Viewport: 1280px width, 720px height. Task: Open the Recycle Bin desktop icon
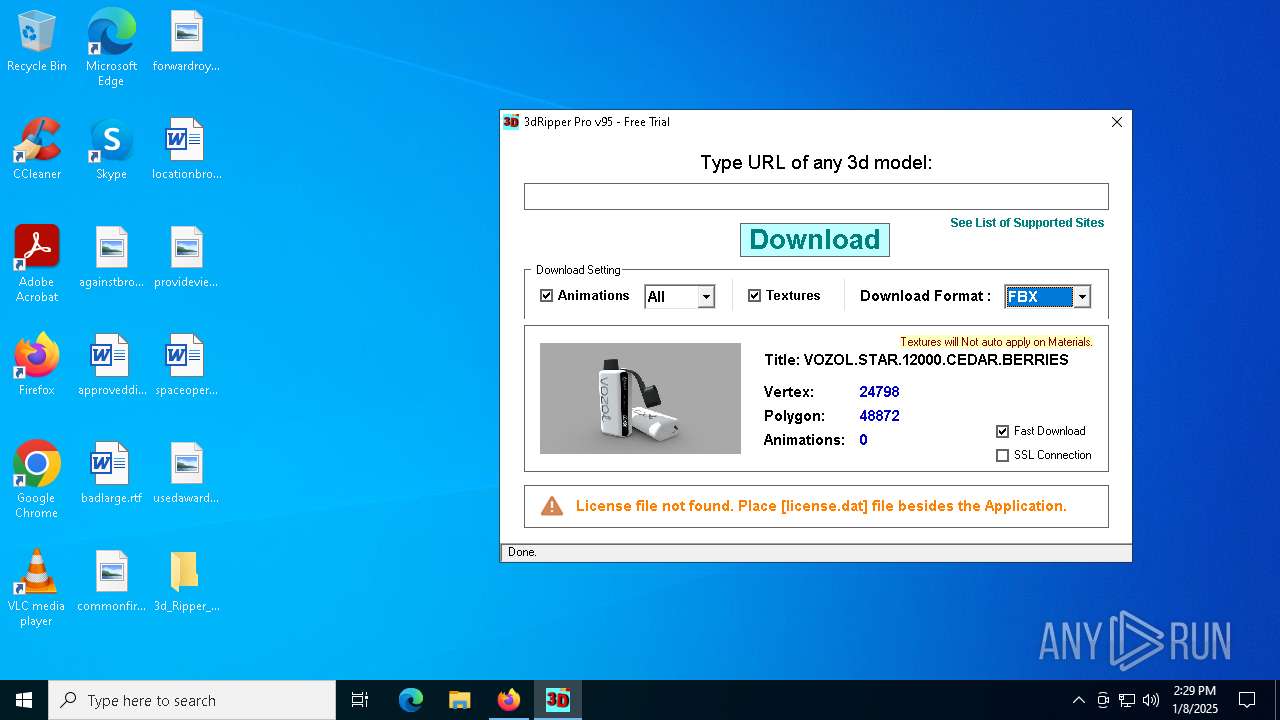point(37,42)
